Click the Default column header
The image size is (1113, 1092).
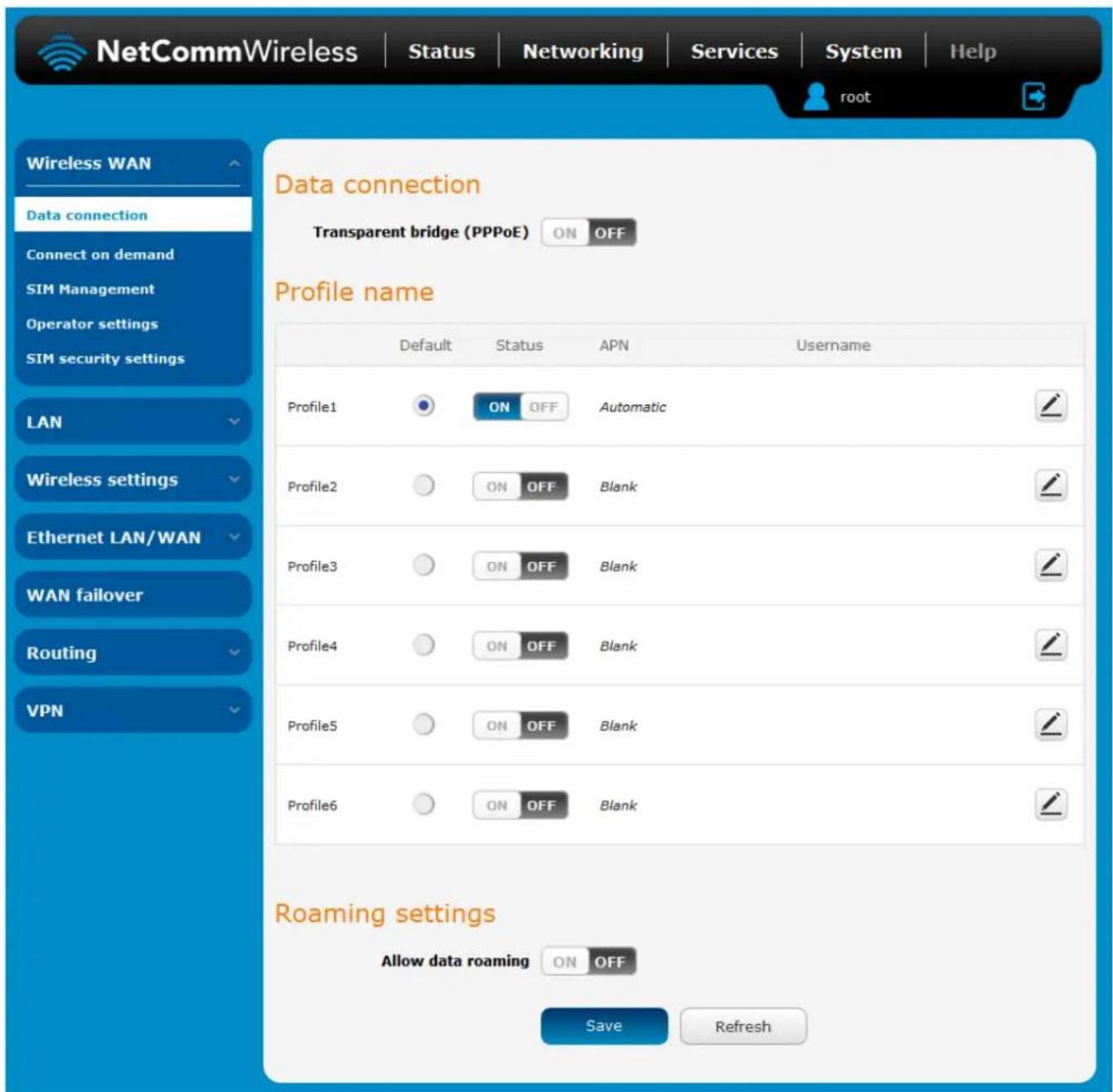(425, 345)
